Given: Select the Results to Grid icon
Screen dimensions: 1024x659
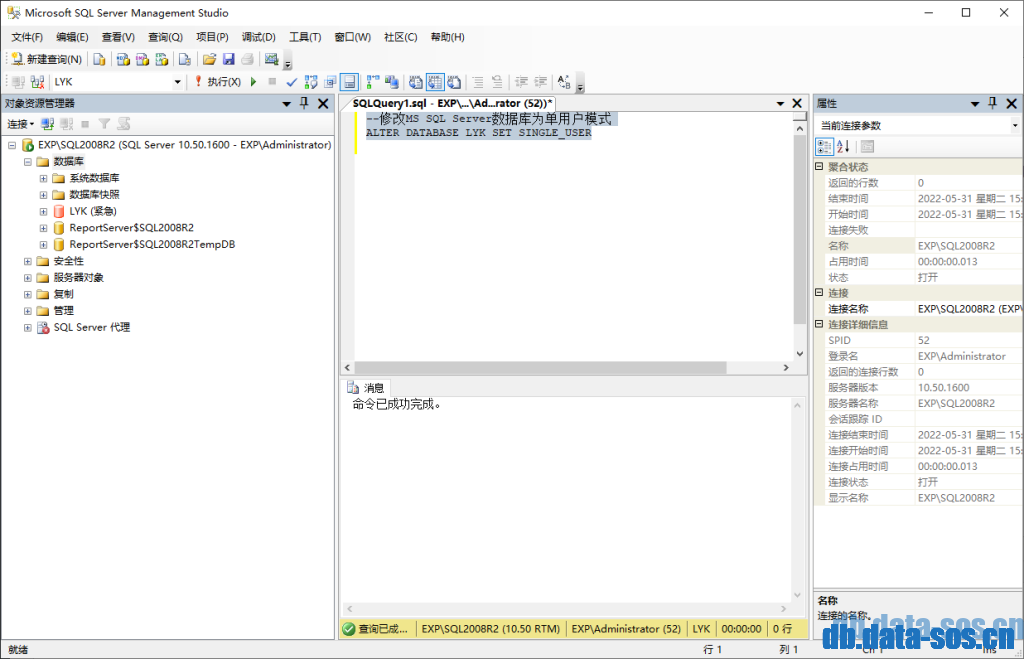Looking at the screenshot, I should [436, 82].
